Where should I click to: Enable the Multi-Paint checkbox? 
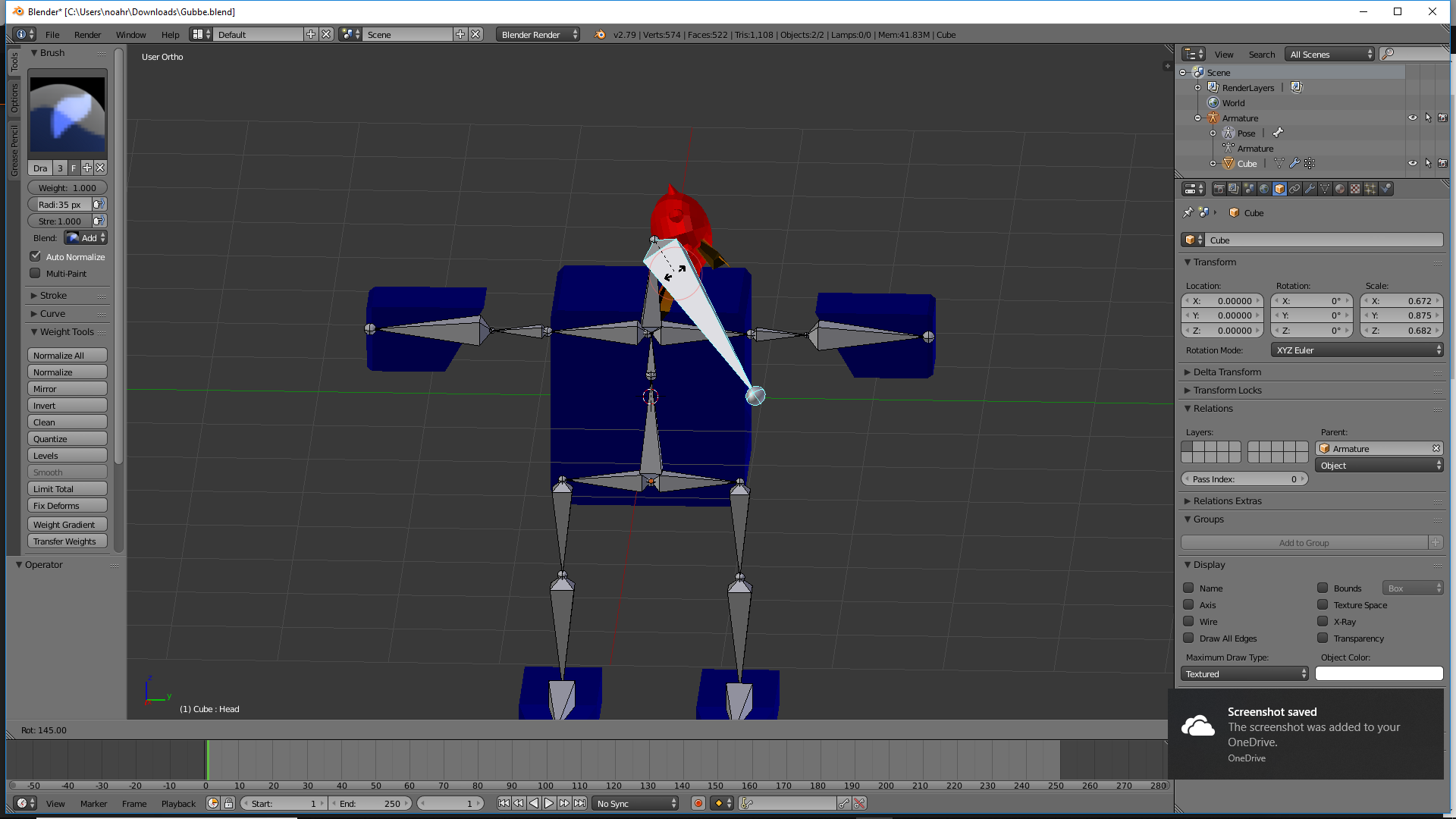[35, 273]
